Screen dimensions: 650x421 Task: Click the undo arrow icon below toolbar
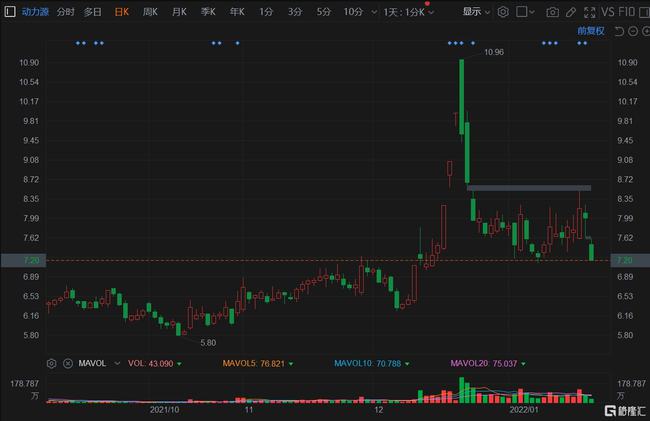pyautogui.click(x=620, y=31)
